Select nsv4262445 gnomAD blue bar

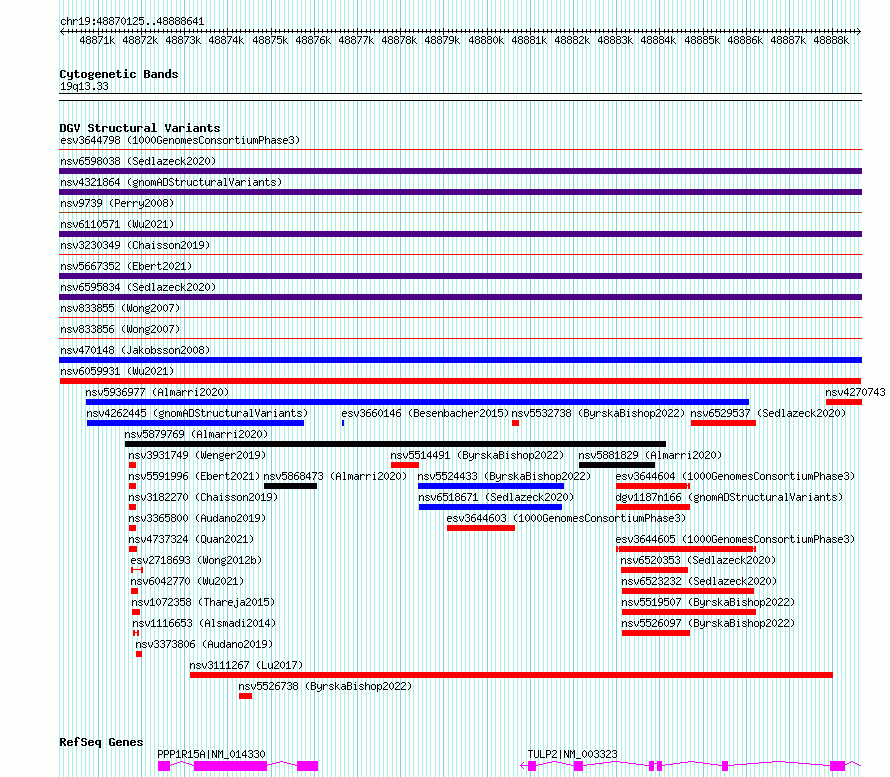(x=195, y=423)
